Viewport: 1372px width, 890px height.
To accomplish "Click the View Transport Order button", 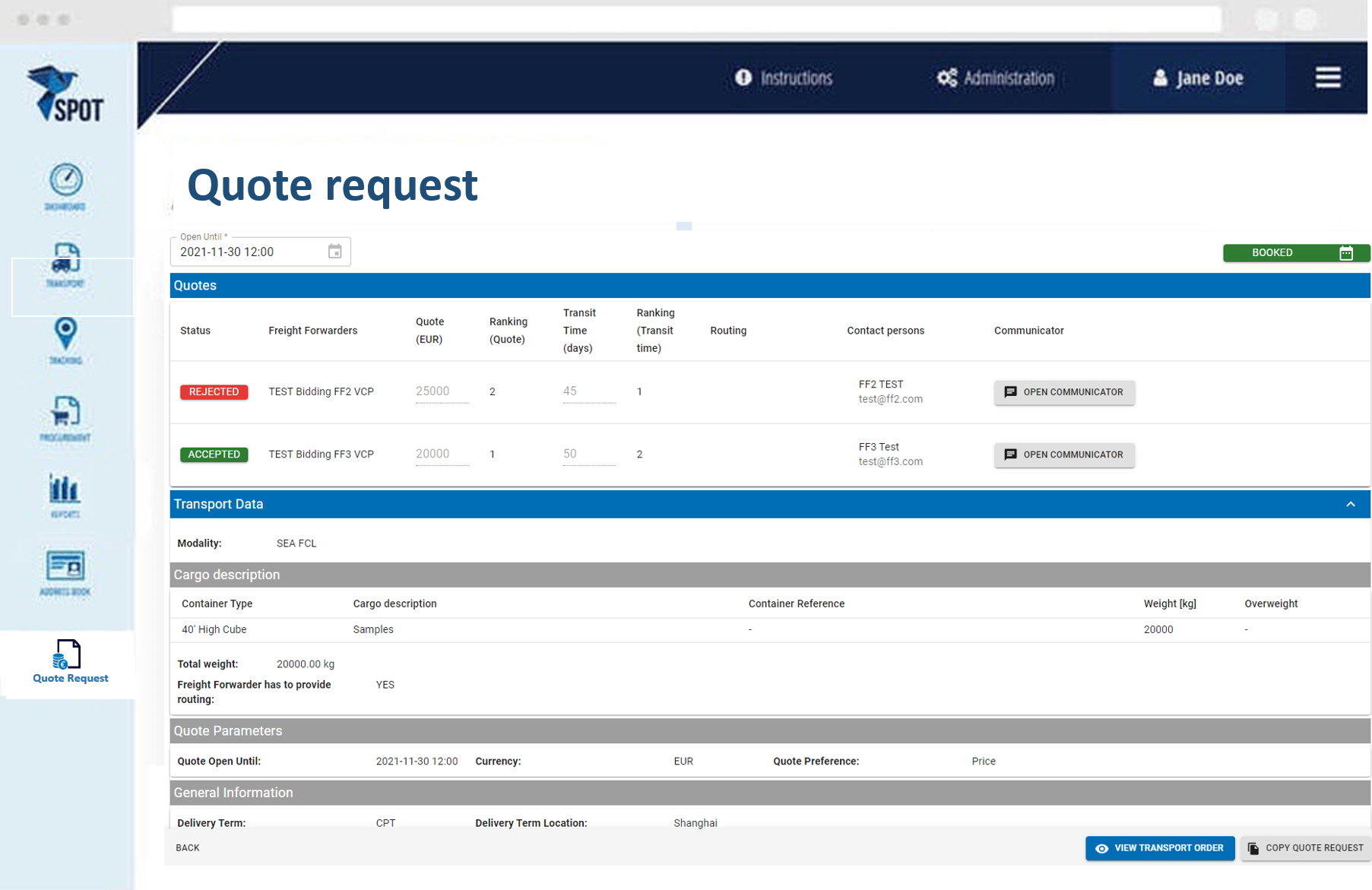I will tap(1159, 848).
